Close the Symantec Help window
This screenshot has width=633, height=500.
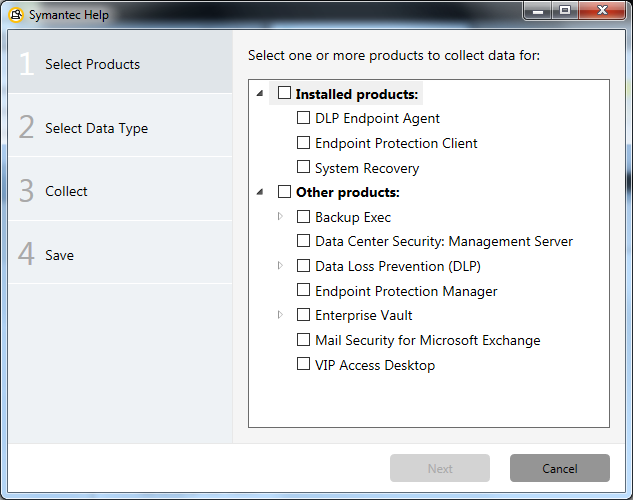(x=602, y=10)
